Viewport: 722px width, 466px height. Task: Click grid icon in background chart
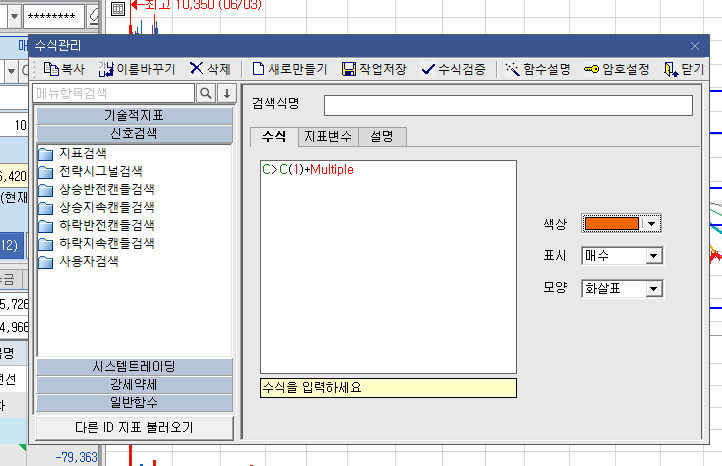(x=118, y=8)
